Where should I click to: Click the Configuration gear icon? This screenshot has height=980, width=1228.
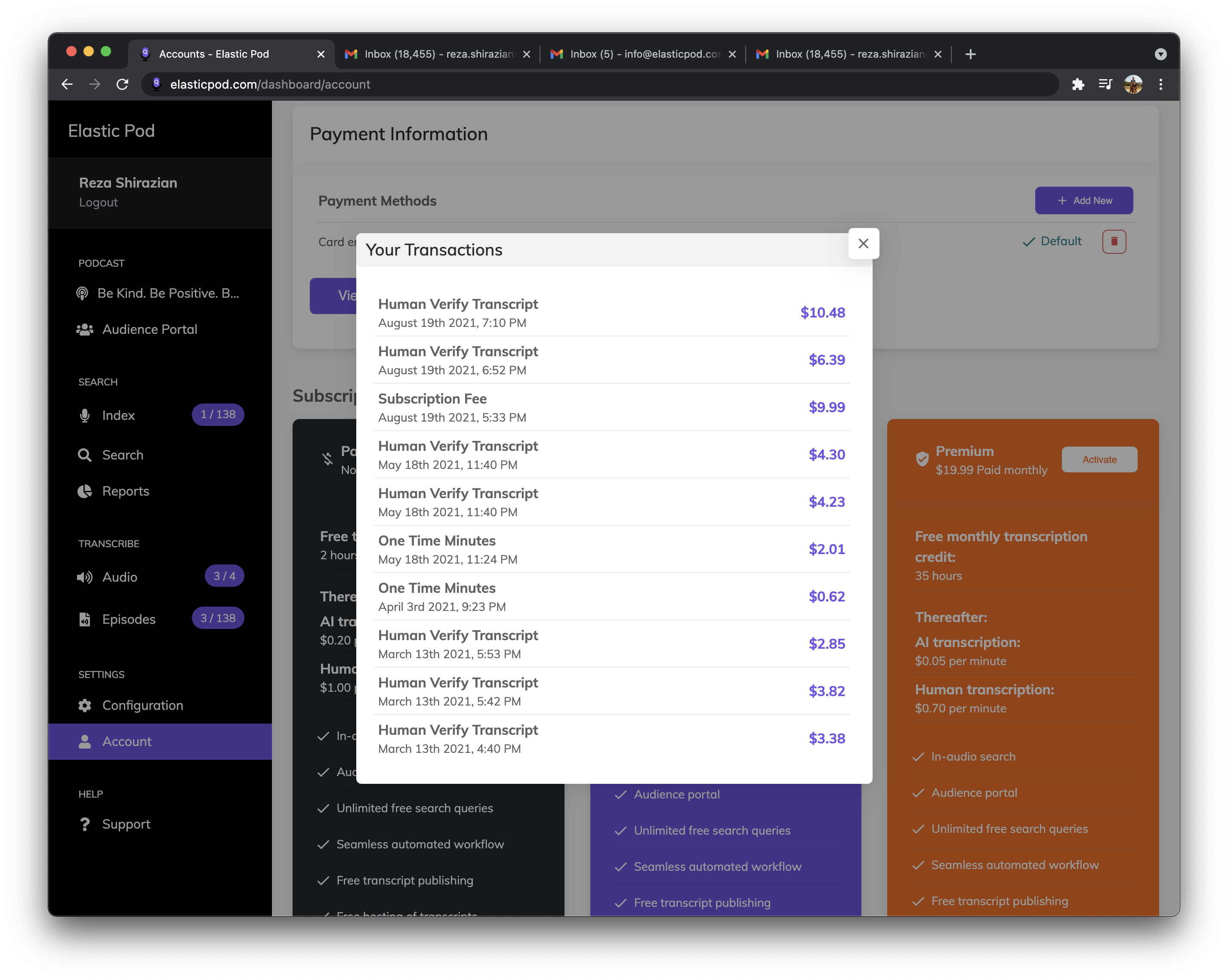(x=85, y=706)
